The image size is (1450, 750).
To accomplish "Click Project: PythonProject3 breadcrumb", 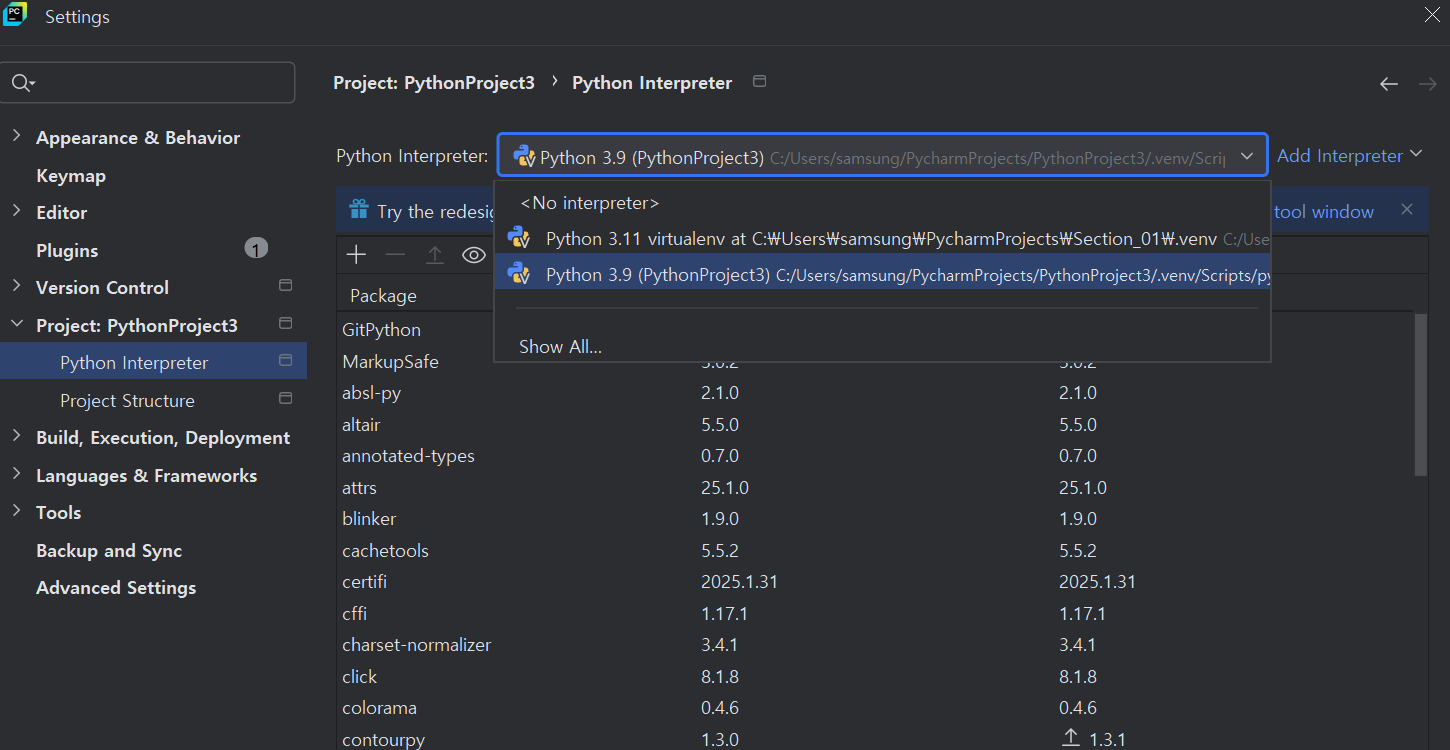I will click(x=434, y=83).
